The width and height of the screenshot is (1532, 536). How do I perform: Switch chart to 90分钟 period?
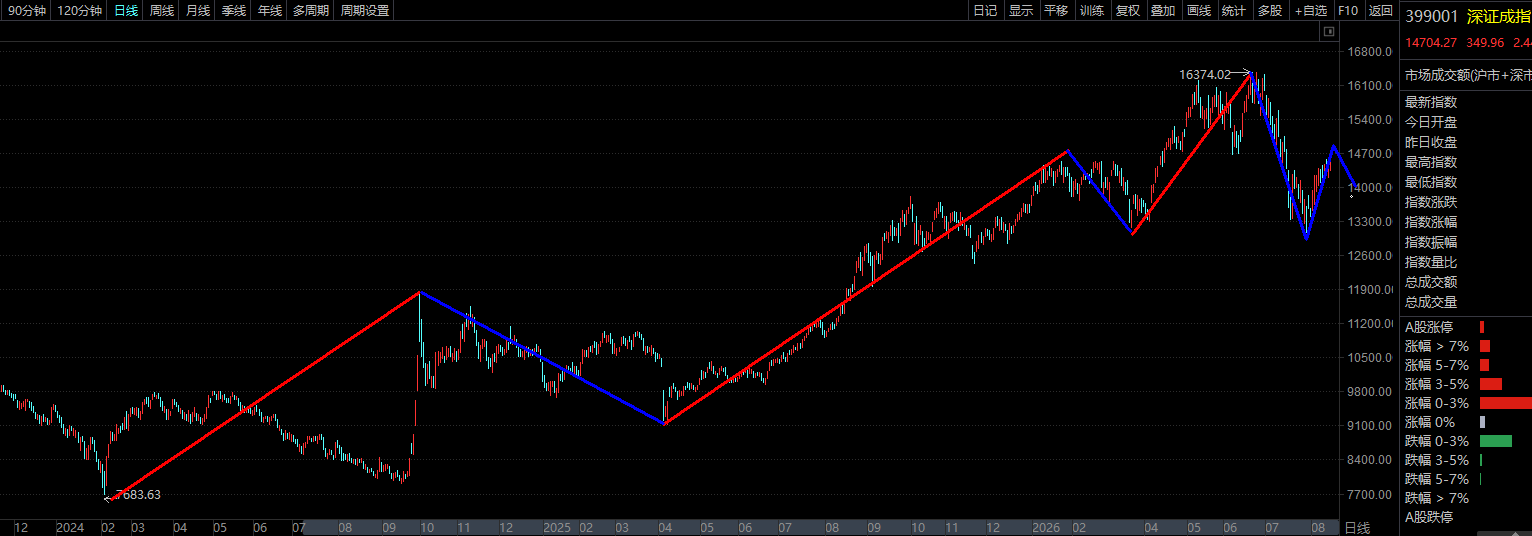(x=26, y=10)
